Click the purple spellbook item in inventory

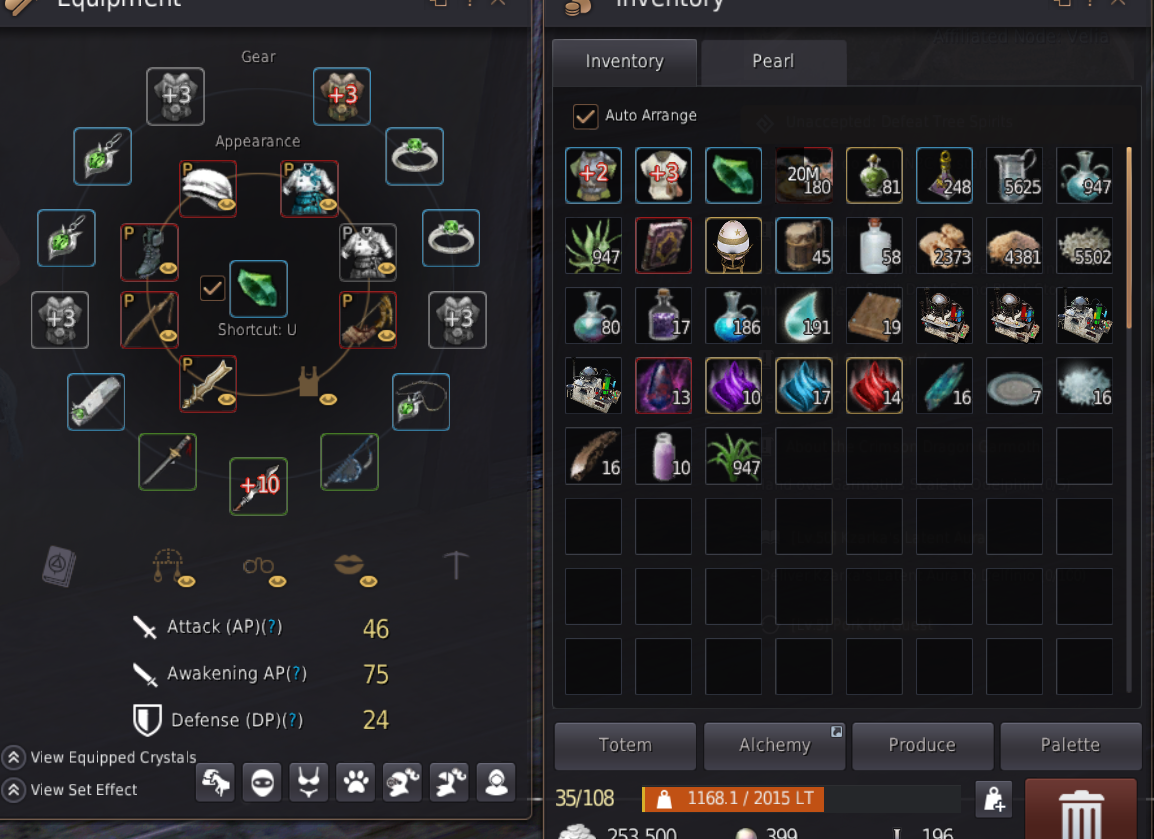click(x=663, y=245)
